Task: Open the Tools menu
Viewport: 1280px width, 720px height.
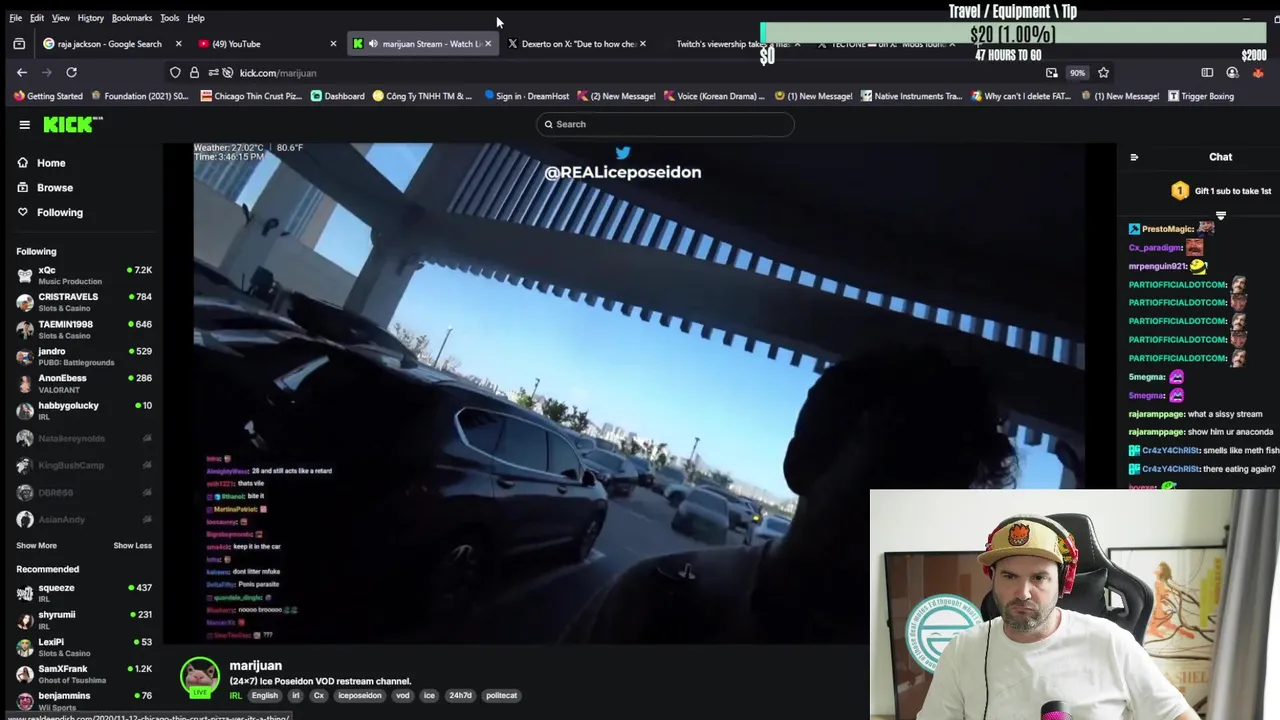Action: point(170,18)
